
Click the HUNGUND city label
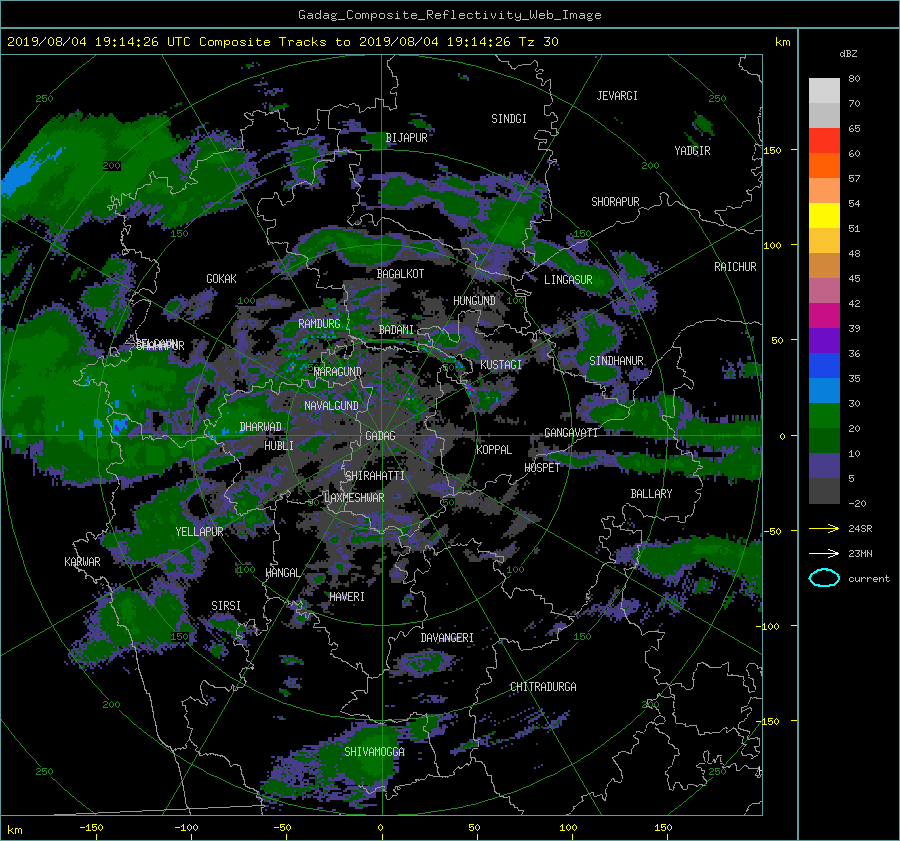(474, 301)
